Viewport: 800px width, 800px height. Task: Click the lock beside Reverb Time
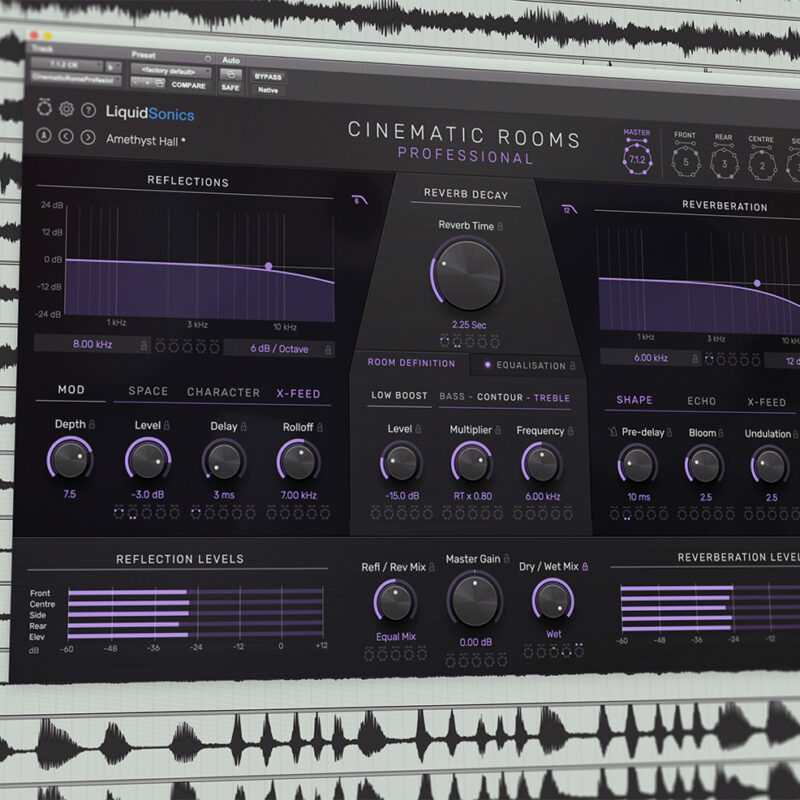(500, 226)
